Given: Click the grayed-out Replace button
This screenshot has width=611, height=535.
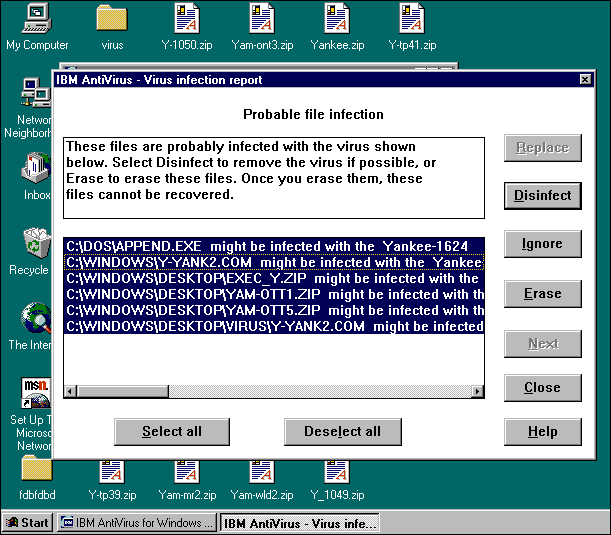Looking at the screenshot, I should (542, 148).
